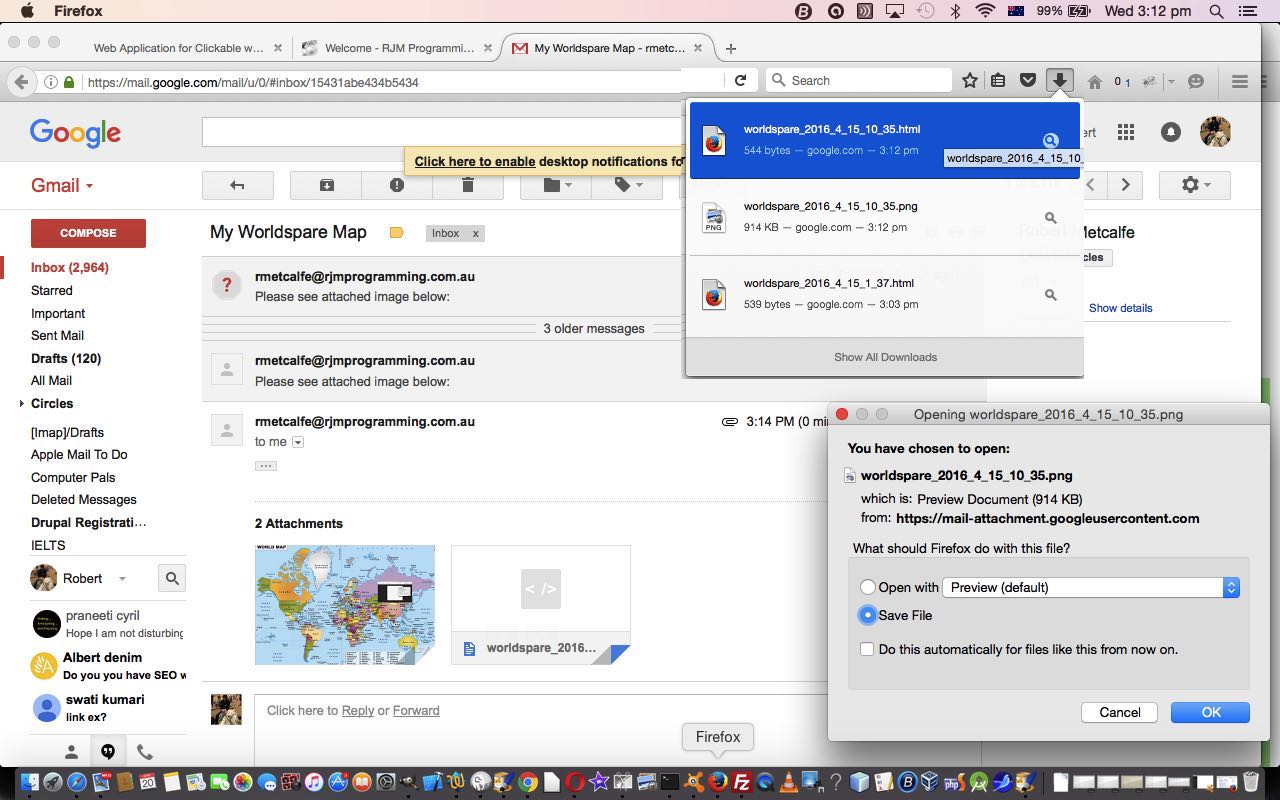This screenshot has height=800, width=1280.
Task: Click the Forward link
Action: [416, 710]
